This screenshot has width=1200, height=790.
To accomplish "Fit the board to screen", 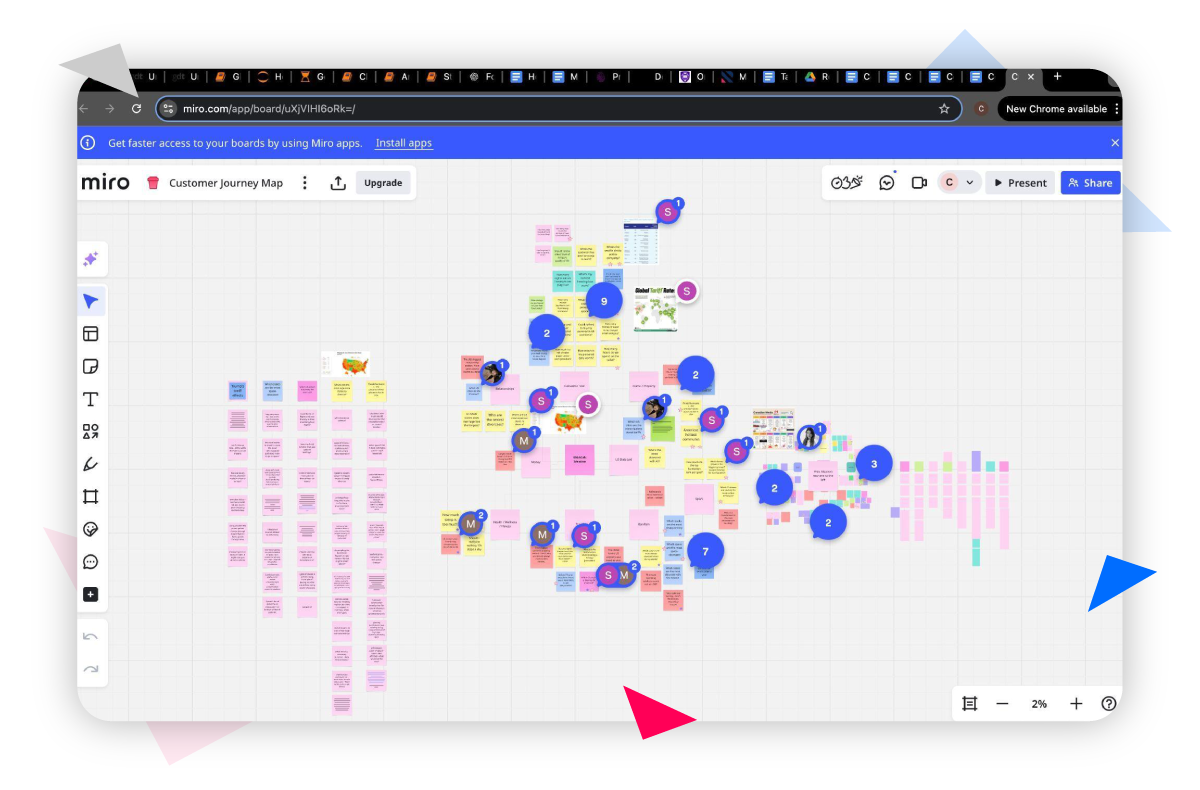I will click(969, 704).
